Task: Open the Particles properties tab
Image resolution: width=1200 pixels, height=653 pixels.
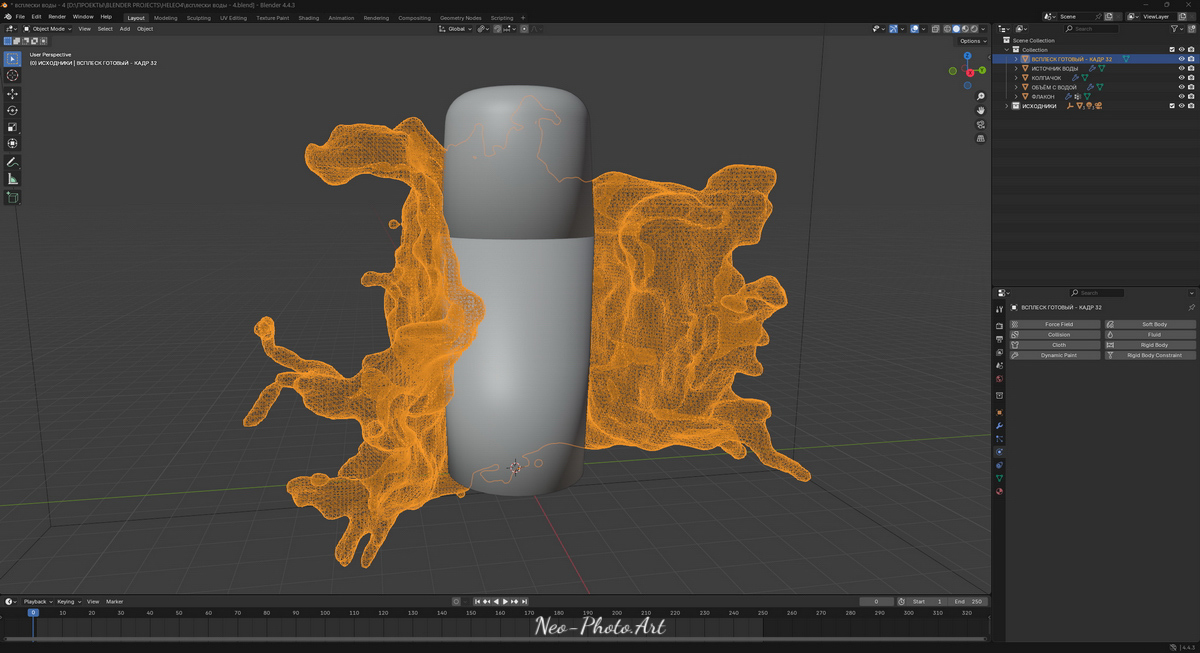Action: (x=999, y=439)
